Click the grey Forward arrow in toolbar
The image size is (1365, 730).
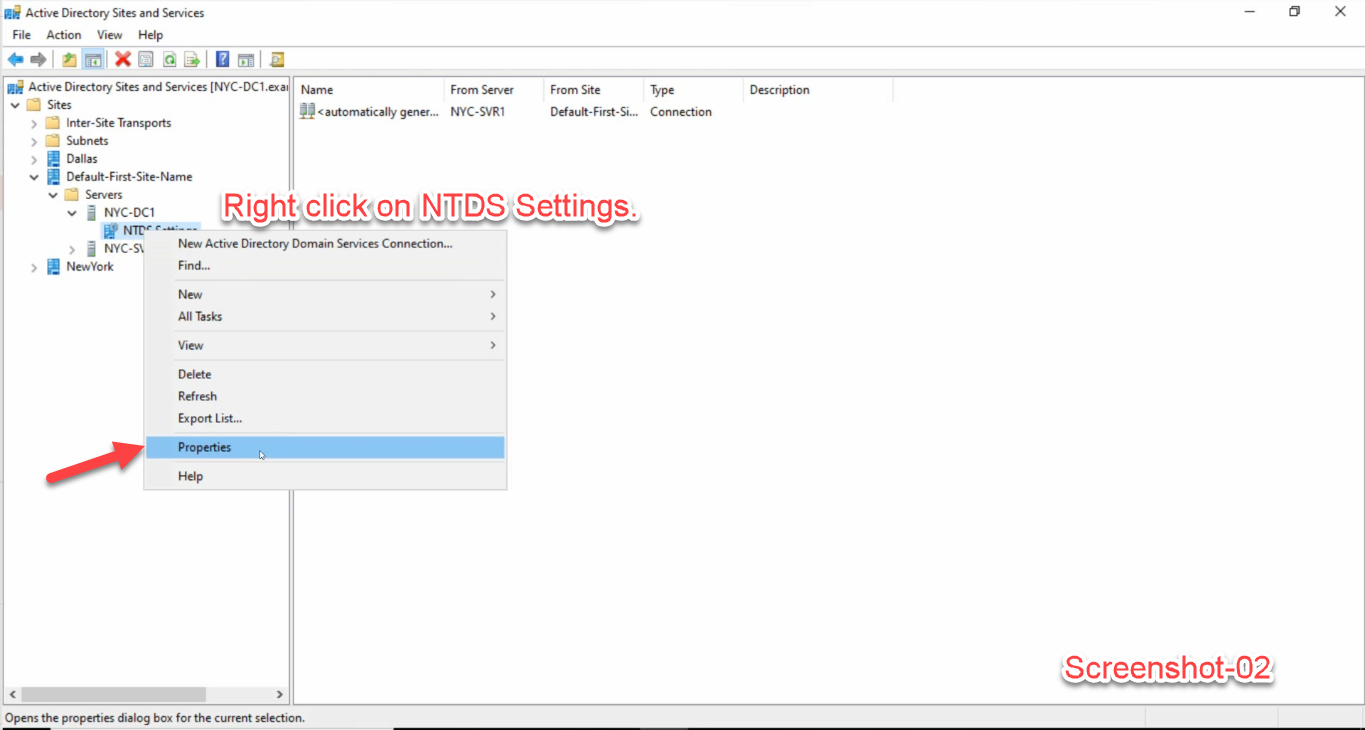click(x=38, y=60)
